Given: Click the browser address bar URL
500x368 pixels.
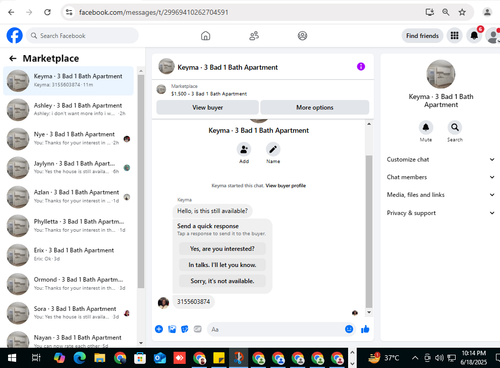Looking at the screenshot, I should (x=154, y=12).
